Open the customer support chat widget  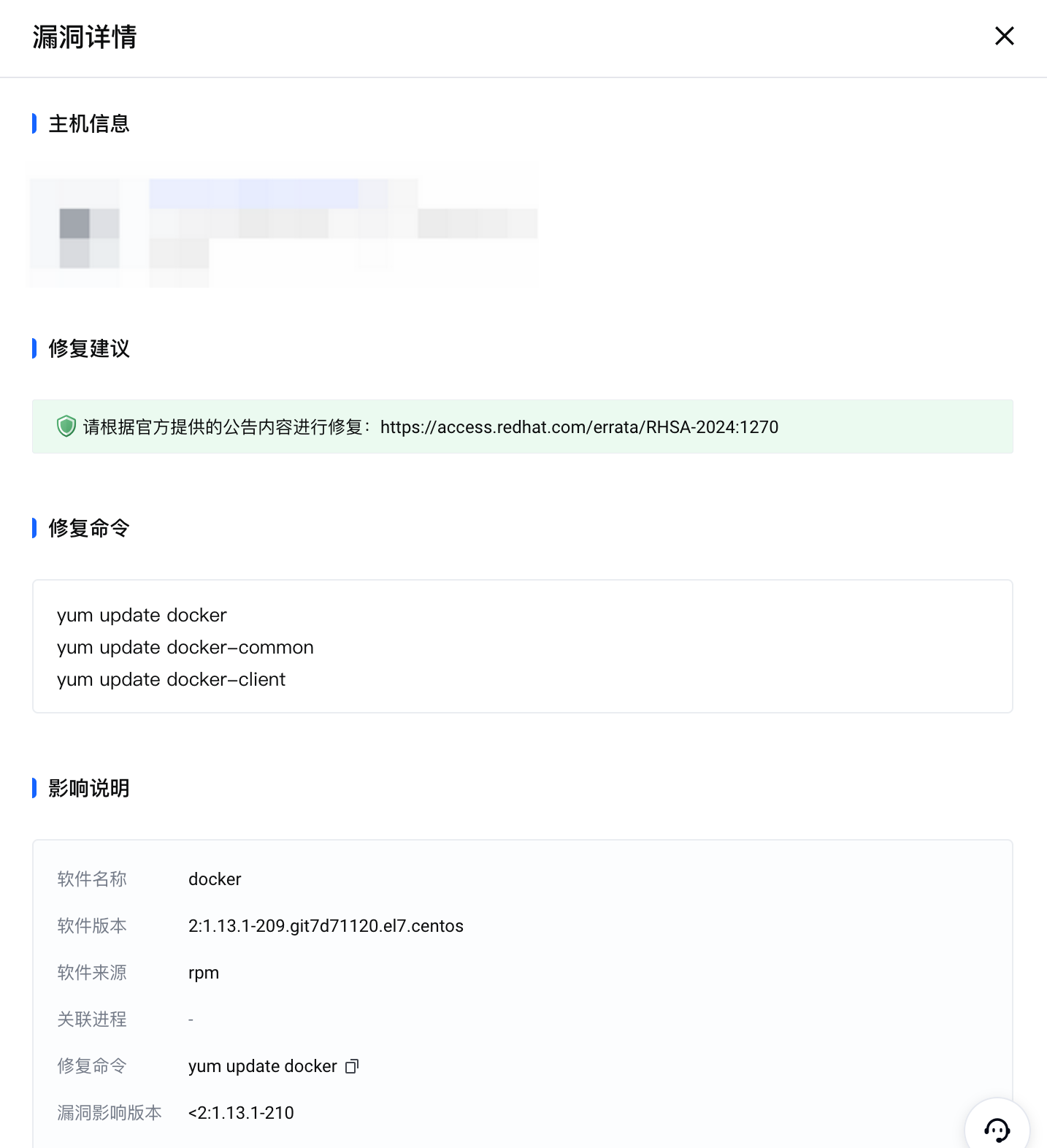tap(997, 1129)
